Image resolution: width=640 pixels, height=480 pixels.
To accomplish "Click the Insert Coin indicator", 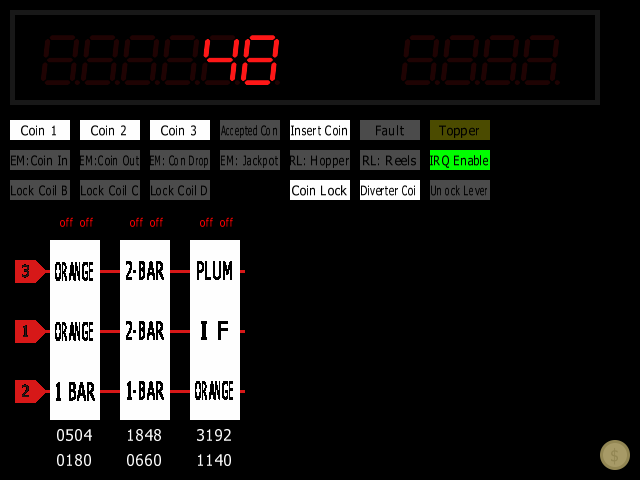I will pyautogui.click(x=320, y=130).
